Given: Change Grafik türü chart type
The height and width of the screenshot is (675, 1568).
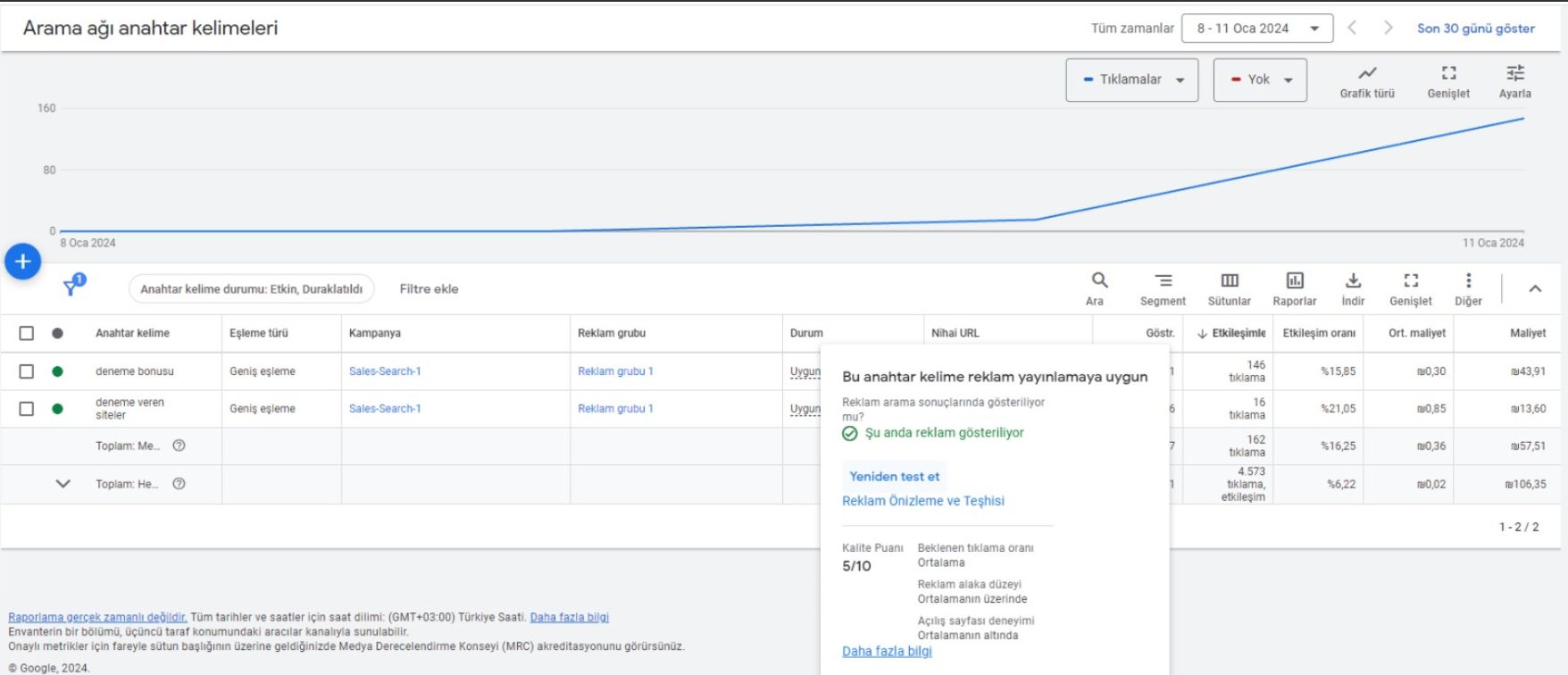Looking at the screenshot, I should [1367, 80].
